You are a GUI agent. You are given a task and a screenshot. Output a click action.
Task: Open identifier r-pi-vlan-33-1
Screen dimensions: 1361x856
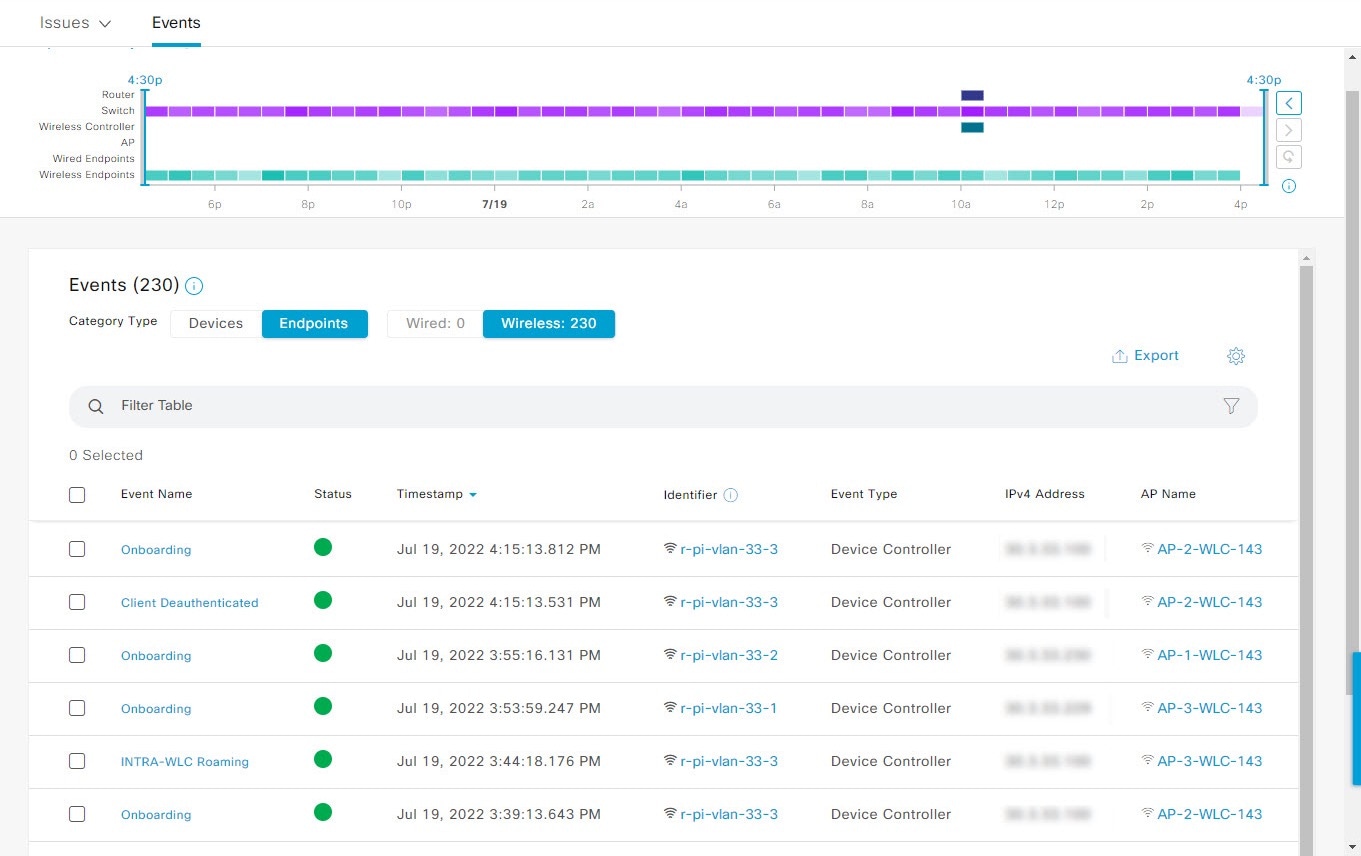click(x=729, y=708)
